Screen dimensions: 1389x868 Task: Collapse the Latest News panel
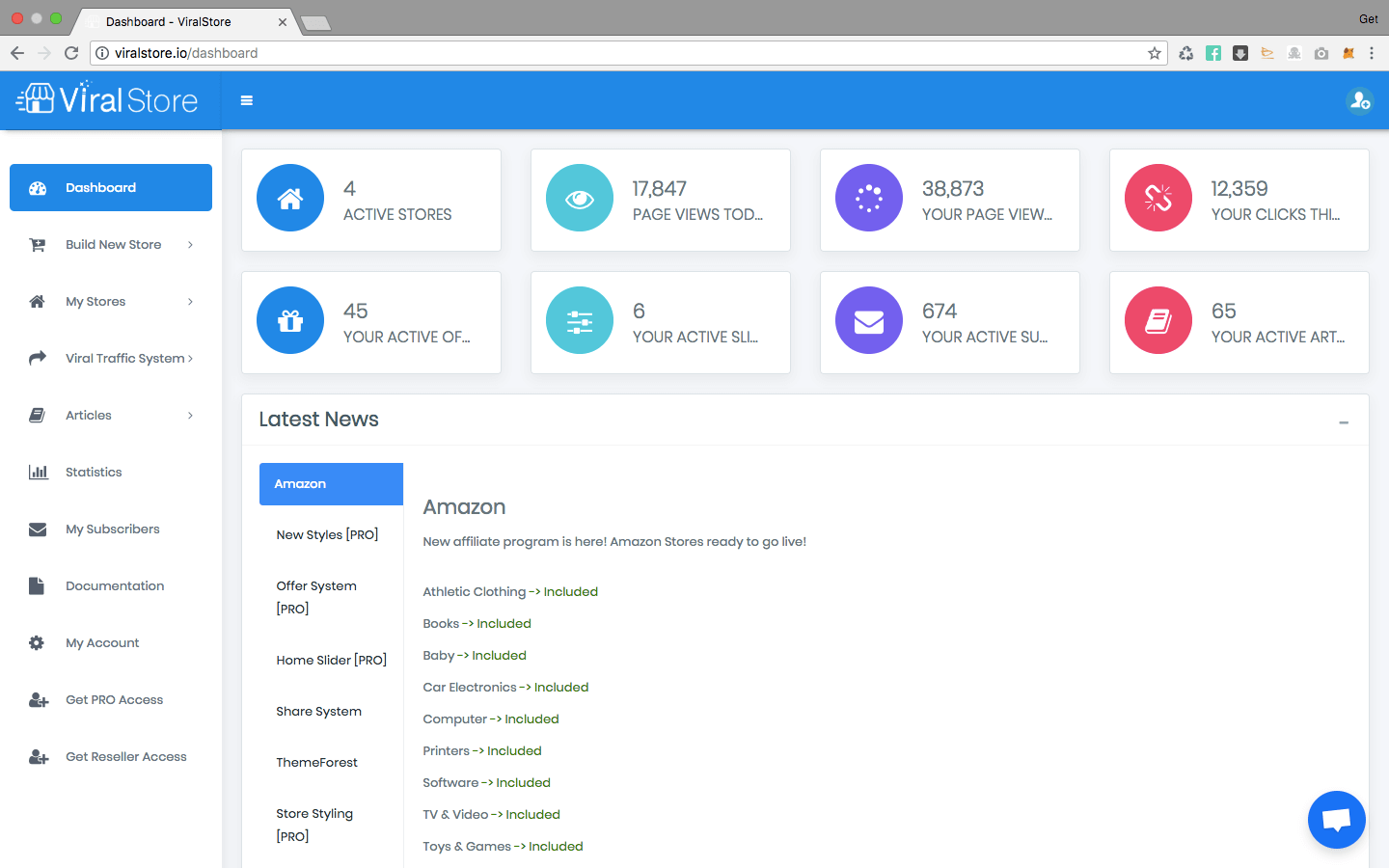pos(1344,422)
